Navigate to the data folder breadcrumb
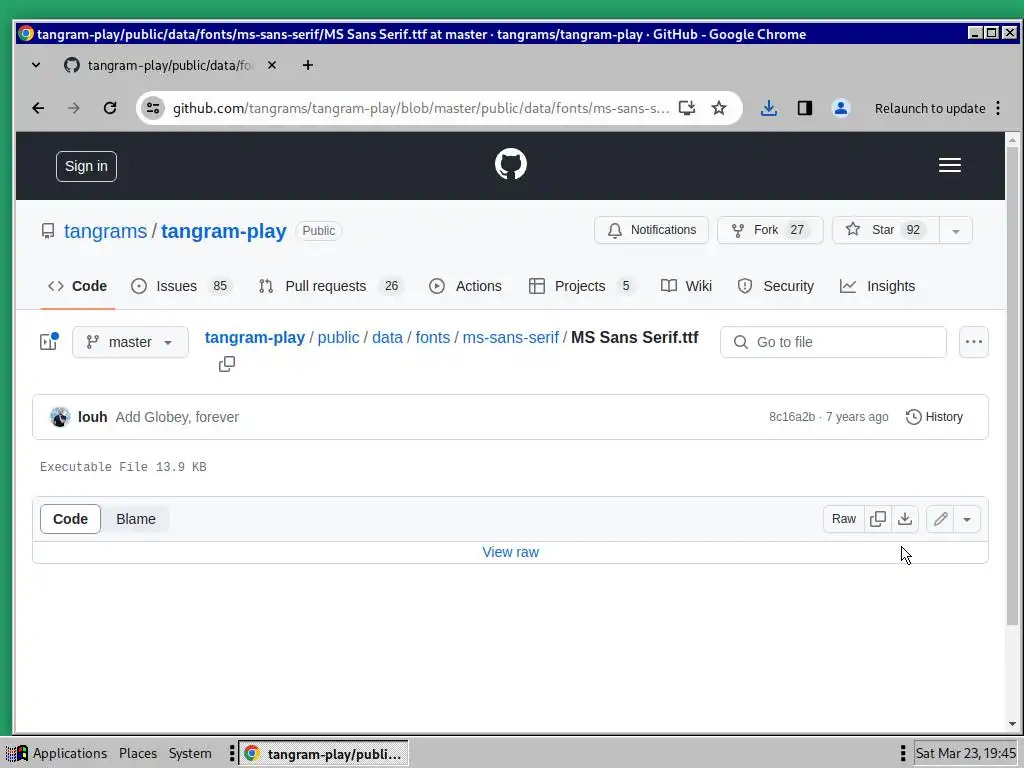Image resolution: width=1024 pixels, height=768 pixels. click(x=387, y=338)
